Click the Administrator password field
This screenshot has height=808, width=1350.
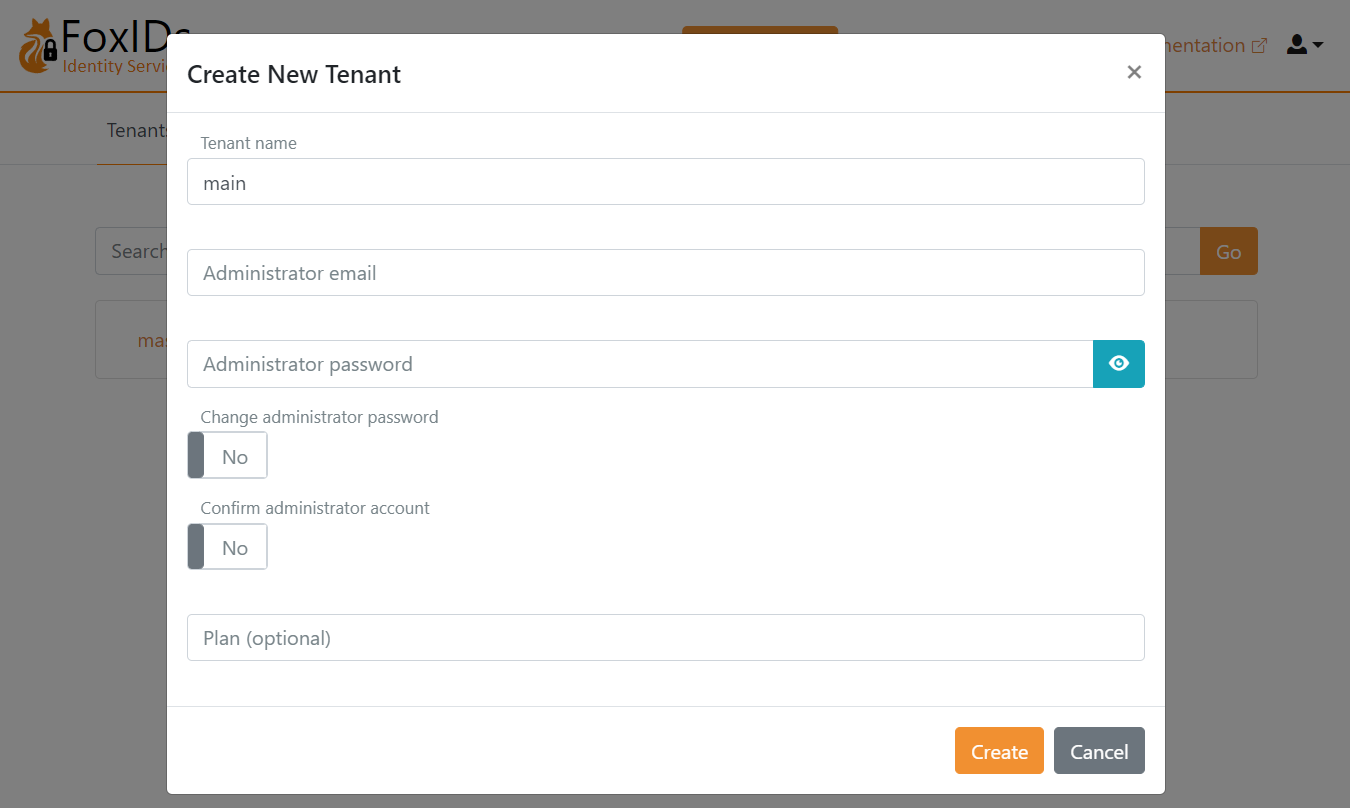point(640,364)
